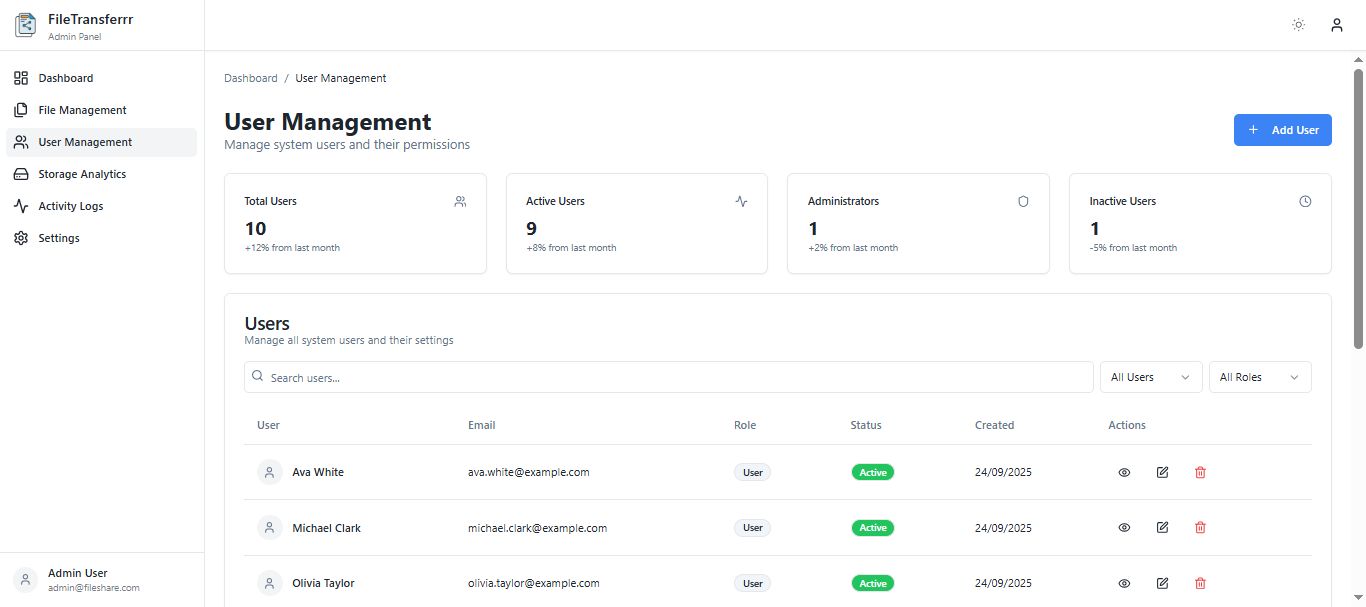Edit Olivia Taylor with pencil icon
Image resolution: width=1366 pixels, height=607 pixels.
1162,583
